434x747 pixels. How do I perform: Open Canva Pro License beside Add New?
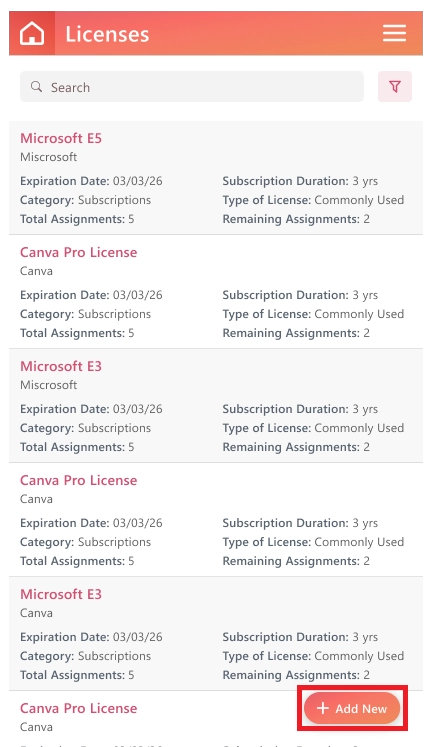[x=79, y=708]
